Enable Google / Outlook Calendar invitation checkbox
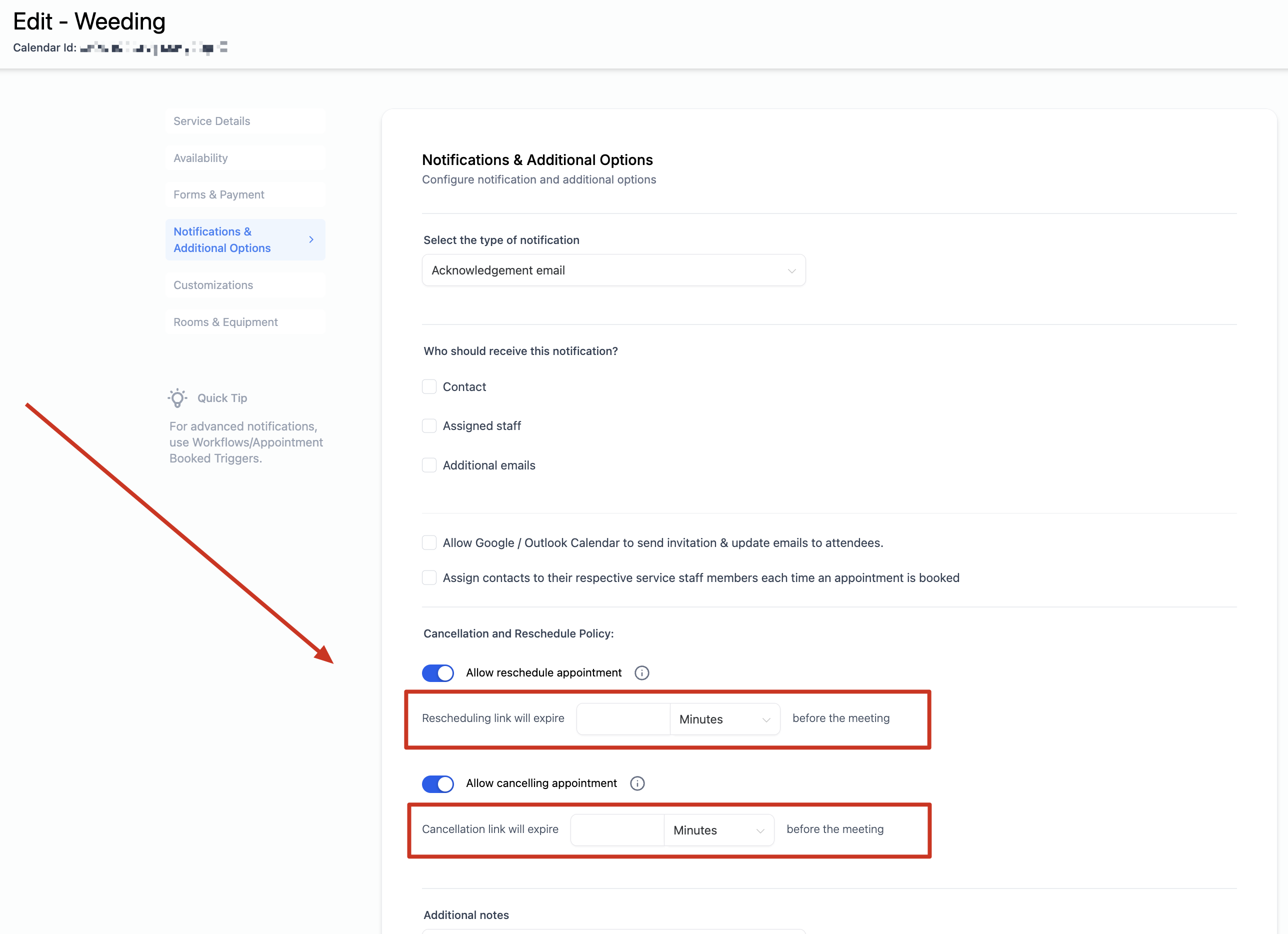This screenshot has height=934, width=1288. pyautogui.click(x=429, y=543)
